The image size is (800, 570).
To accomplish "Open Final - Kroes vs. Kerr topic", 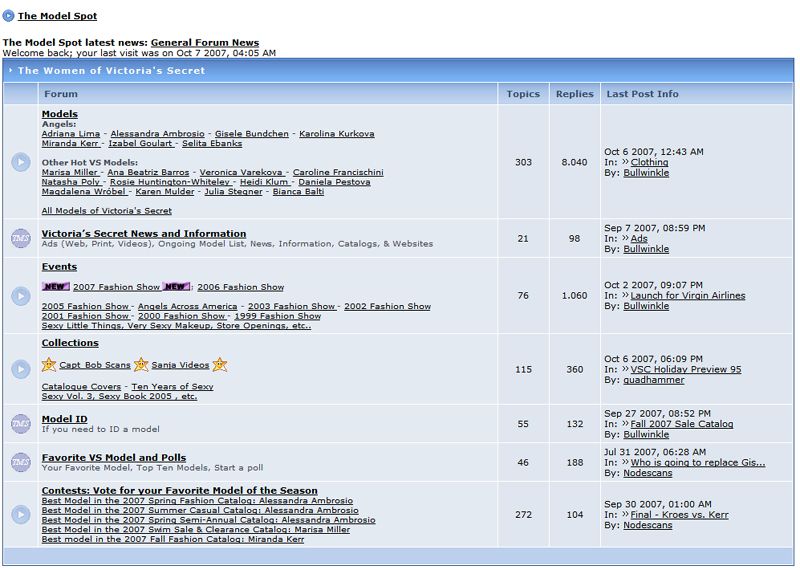I will (680, 515).
